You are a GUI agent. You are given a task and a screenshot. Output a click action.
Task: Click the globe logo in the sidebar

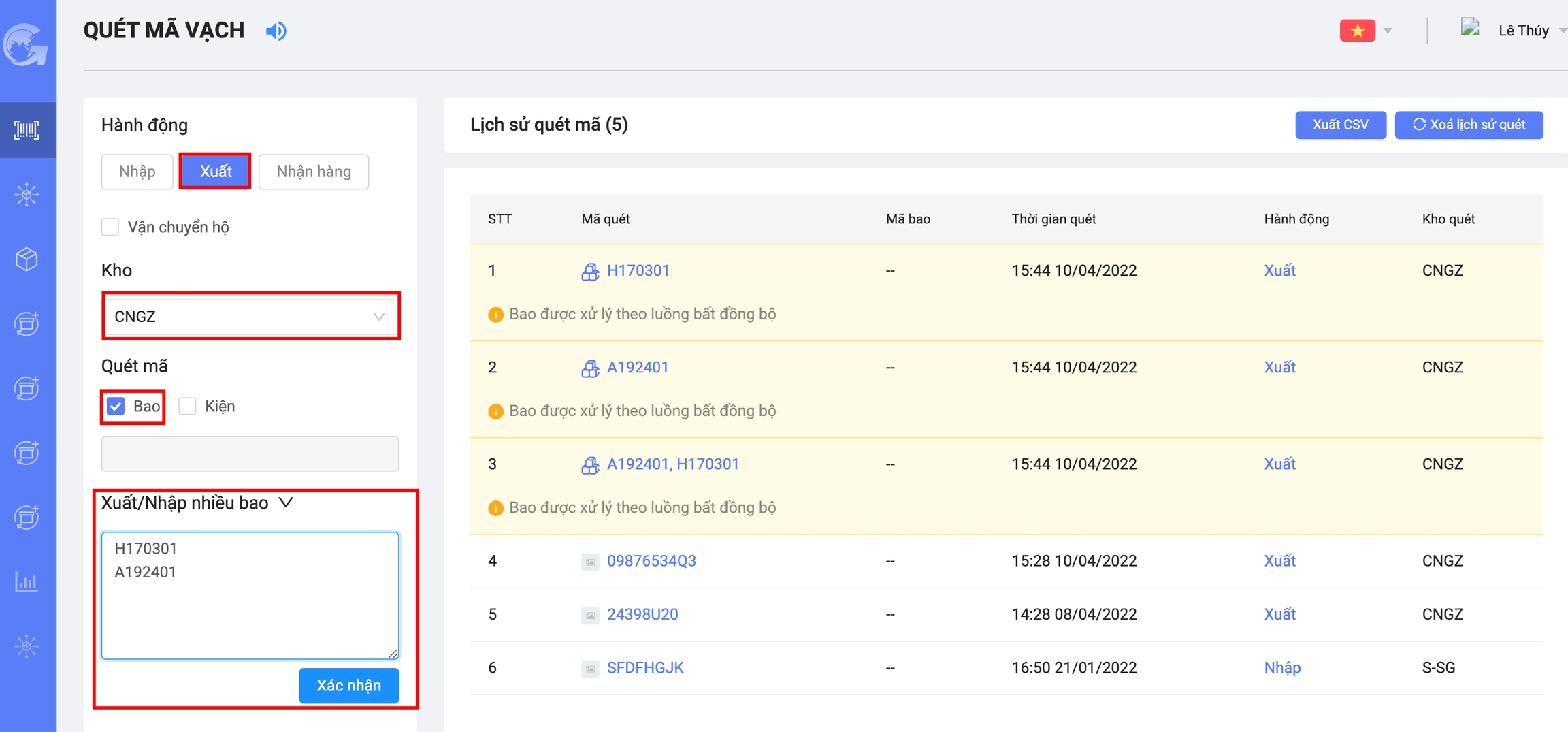(x=26, y=45)
